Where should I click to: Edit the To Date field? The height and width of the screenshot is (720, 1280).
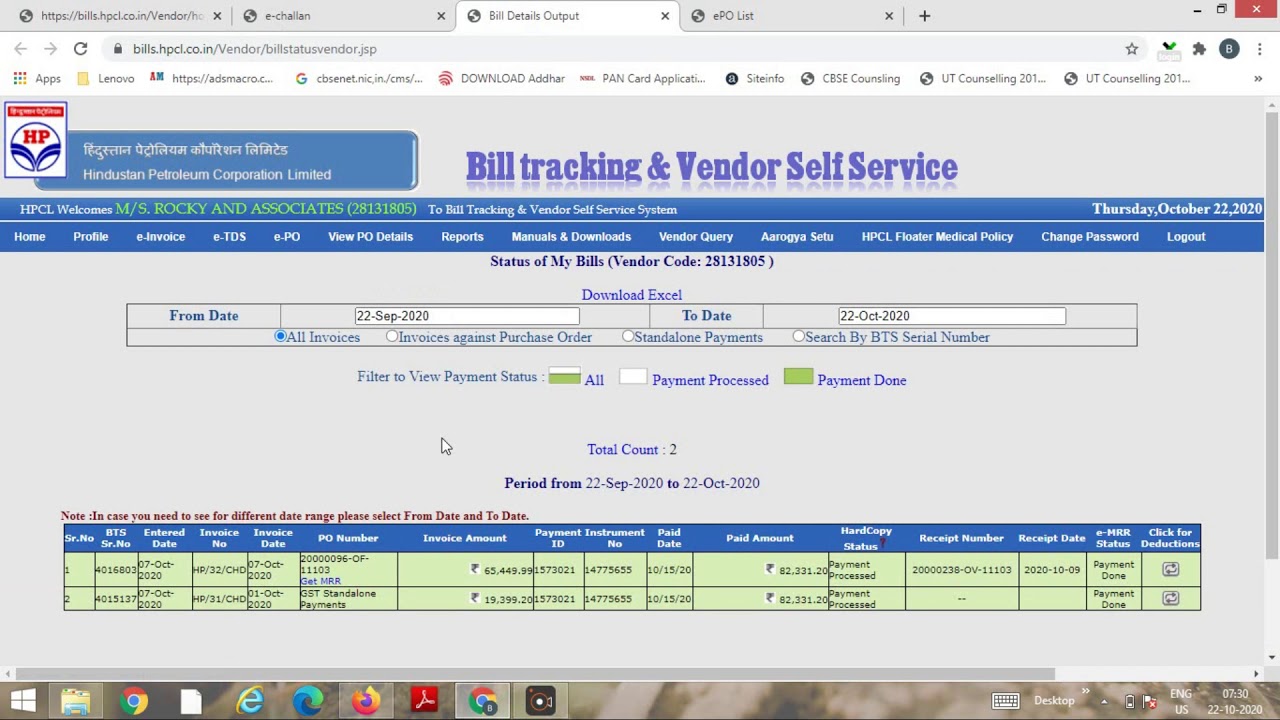click(952, 316)
